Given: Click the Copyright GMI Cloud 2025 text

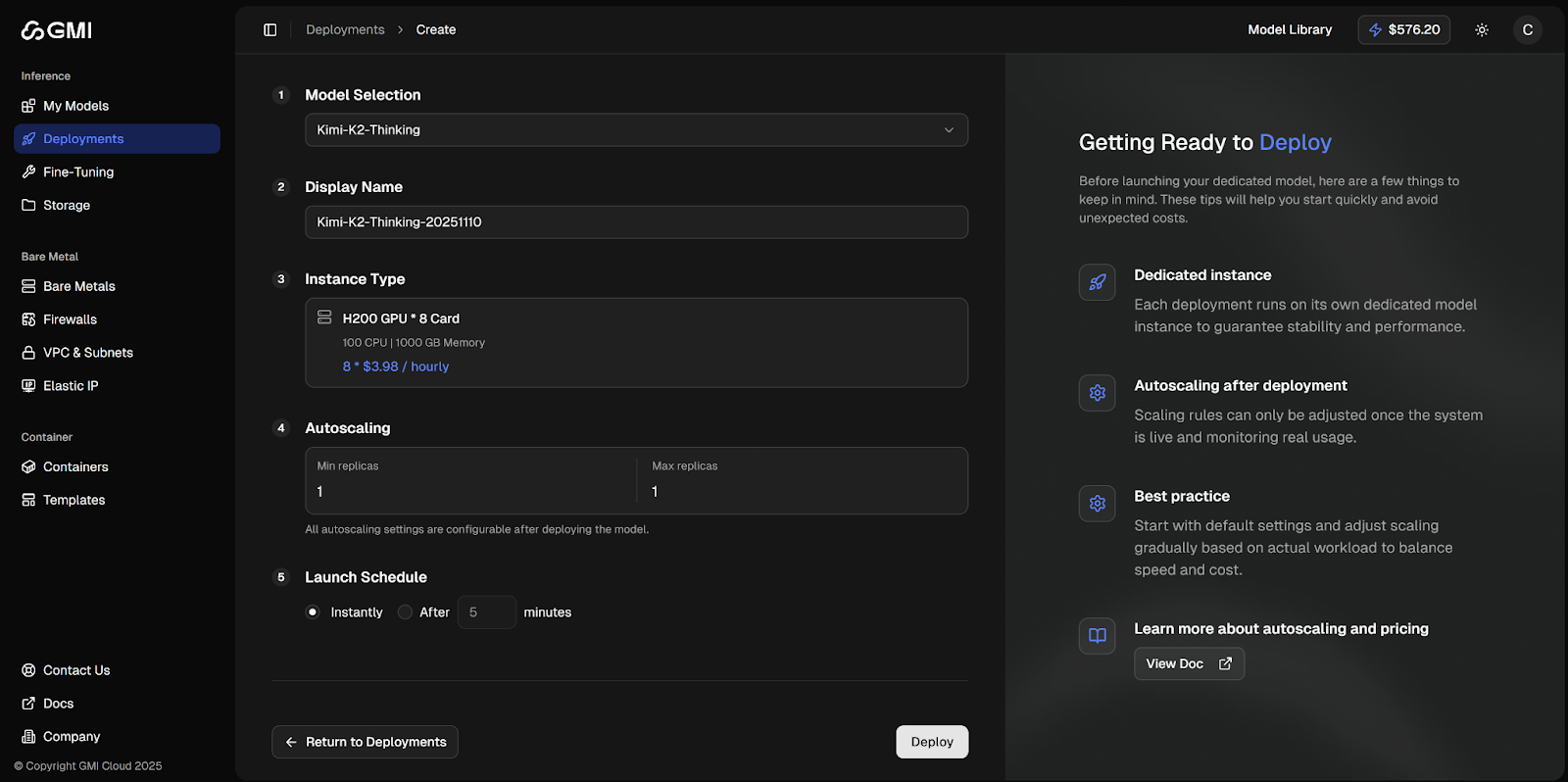Looking at the screenshot, I should coord(88,766).
